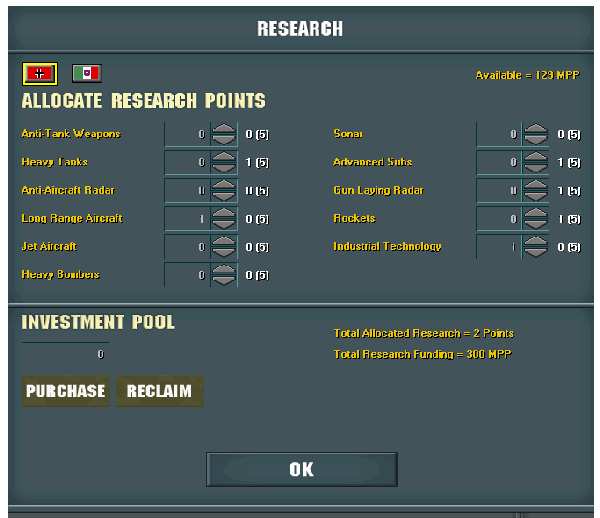Select the German flag icon
The width and height of the screenshot is (600, 518).
(x=40, y=73)
